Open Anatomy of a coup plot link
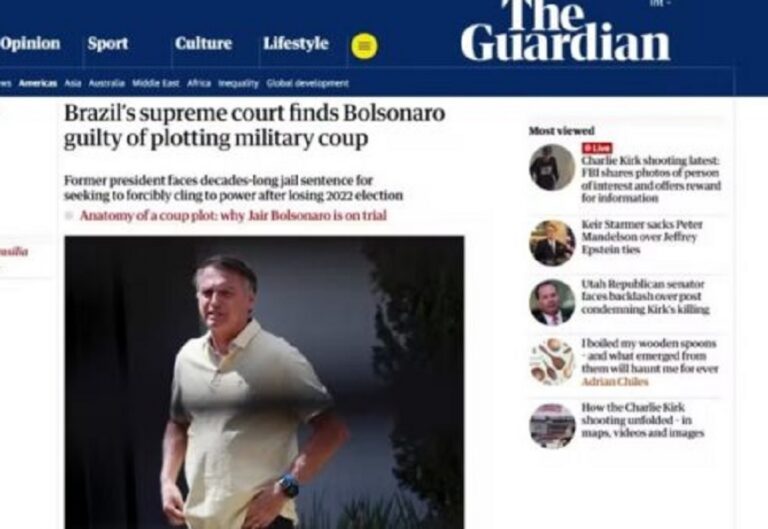 point(233,216)
